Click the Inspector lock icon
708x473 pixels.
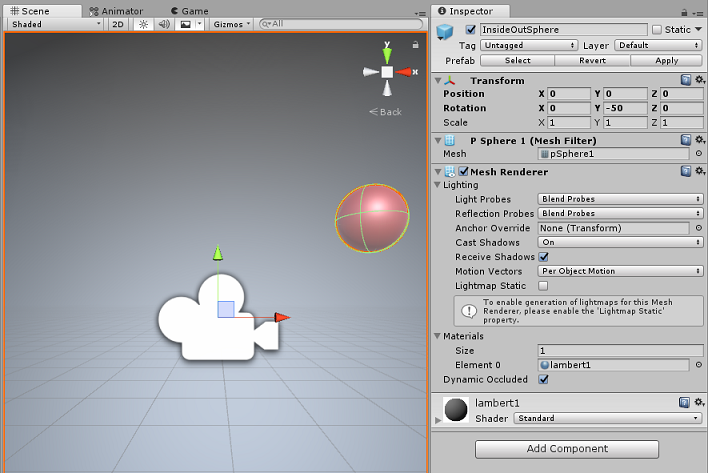(x=686, y=11)
